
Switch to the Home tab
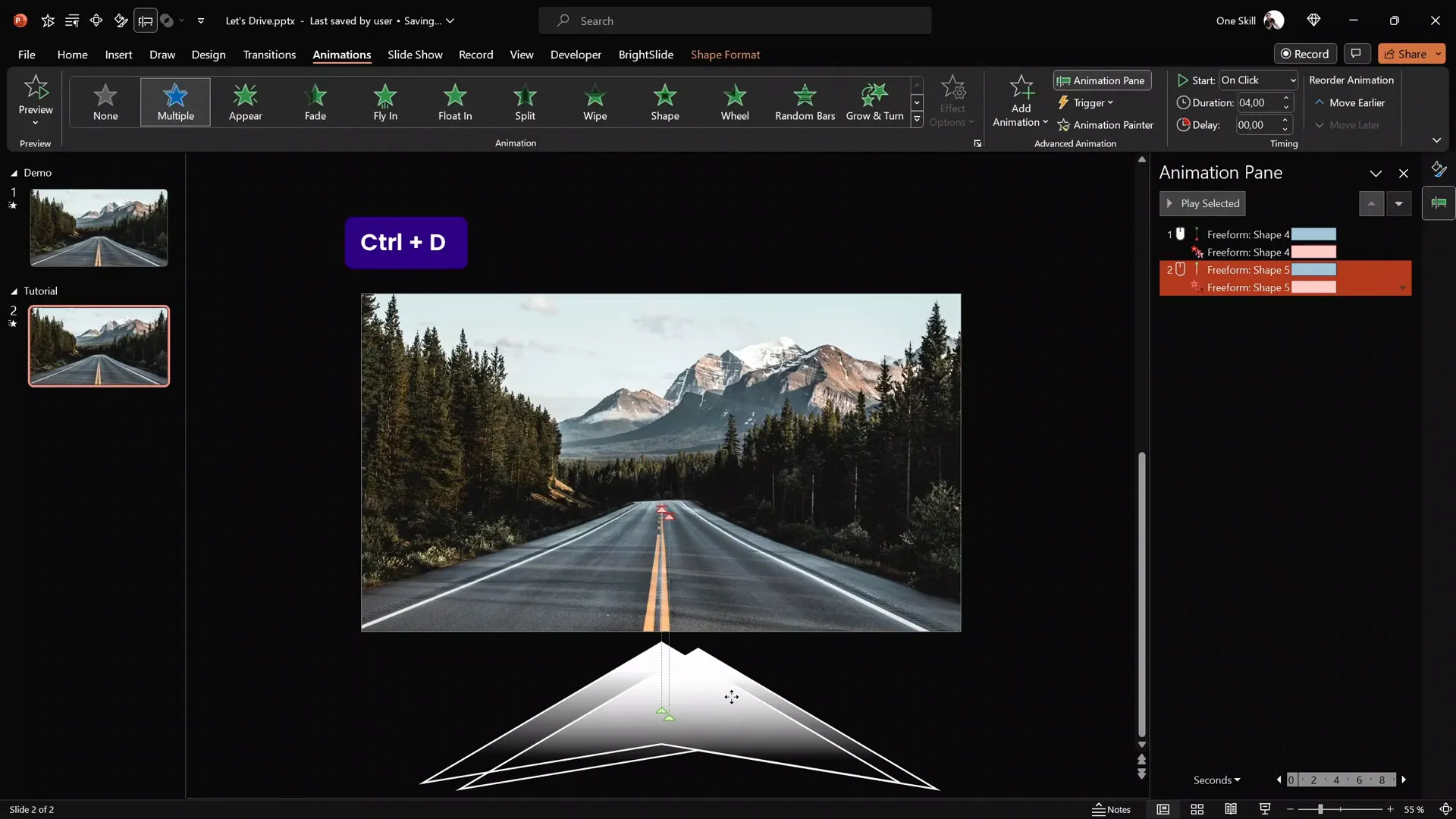point(72,55)
